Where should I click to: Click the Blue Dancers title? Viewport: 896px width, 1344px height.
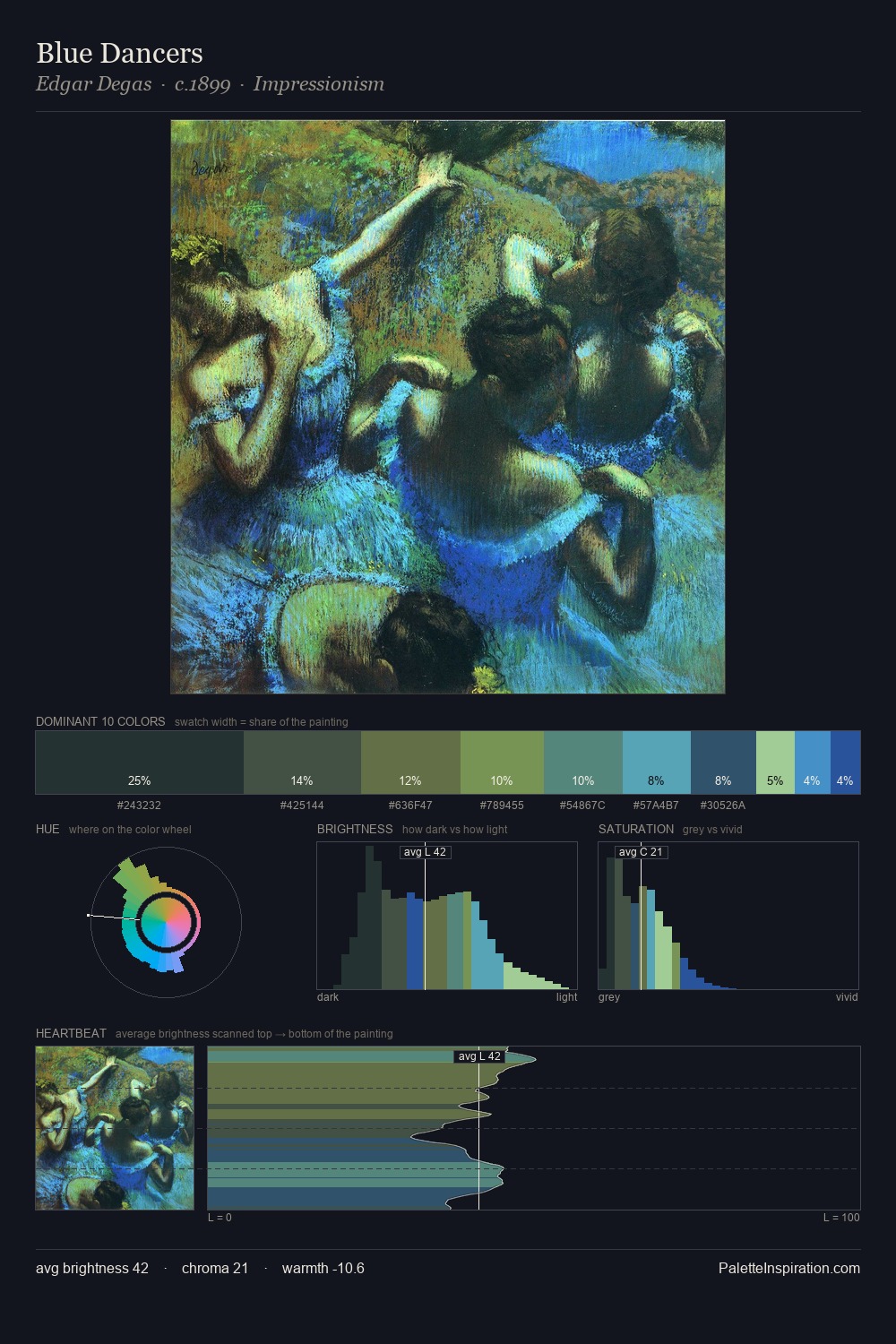click(x=119, y=53)
